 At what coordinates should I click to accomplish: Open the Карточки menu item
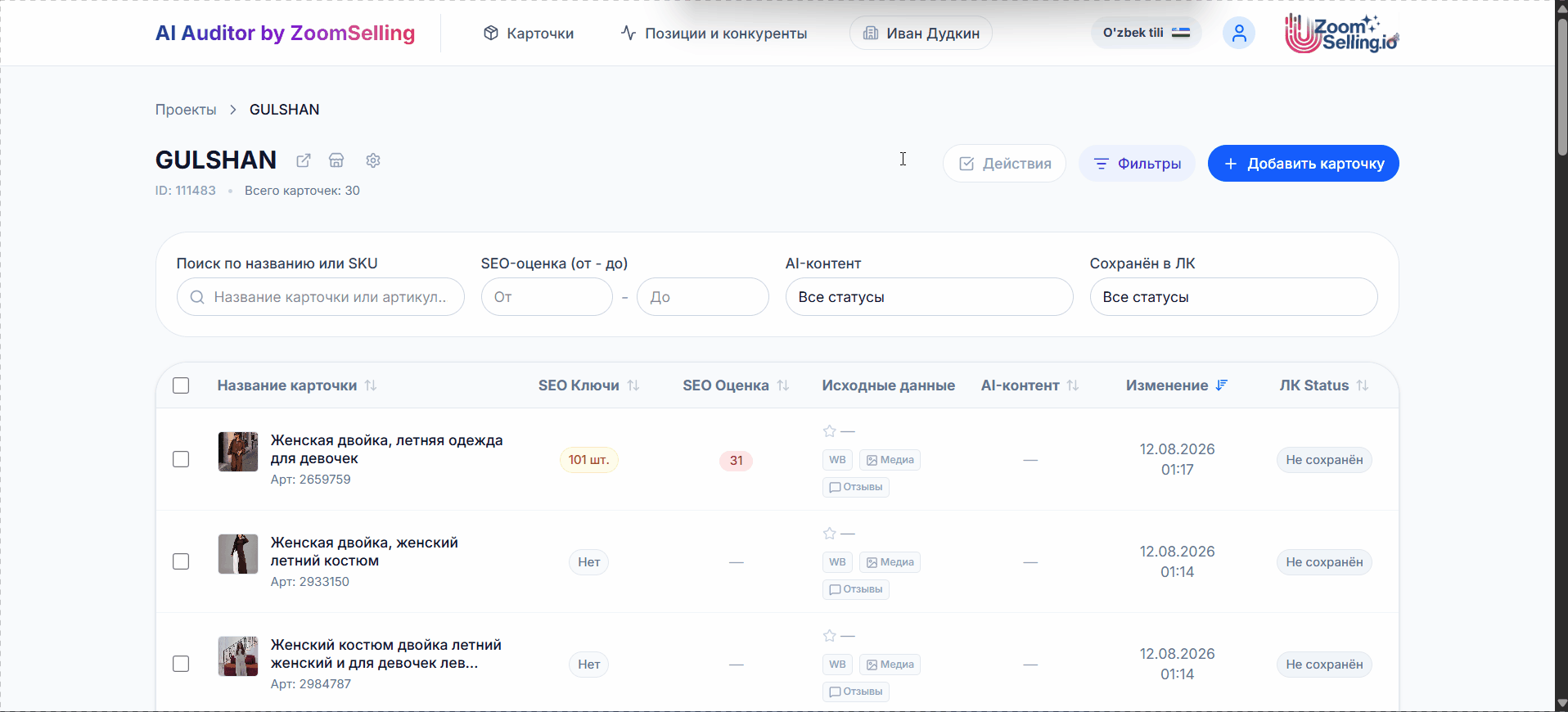529,34
